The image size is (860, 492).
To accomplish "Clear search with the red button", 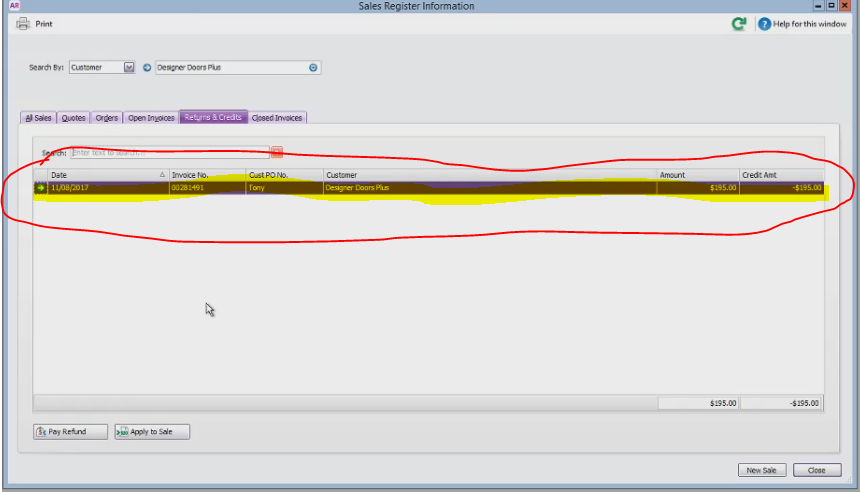I will pyautogui.click(x=277, y=152).
